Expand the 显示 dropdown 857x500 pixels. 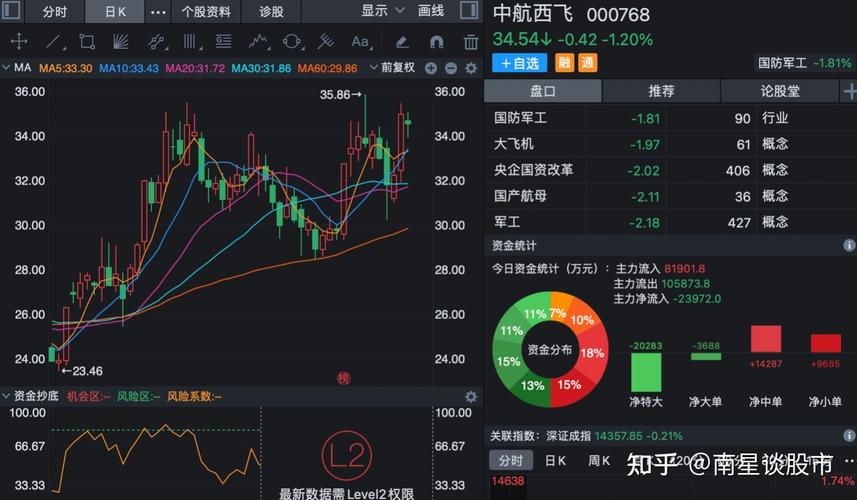(x=383, y=11)
